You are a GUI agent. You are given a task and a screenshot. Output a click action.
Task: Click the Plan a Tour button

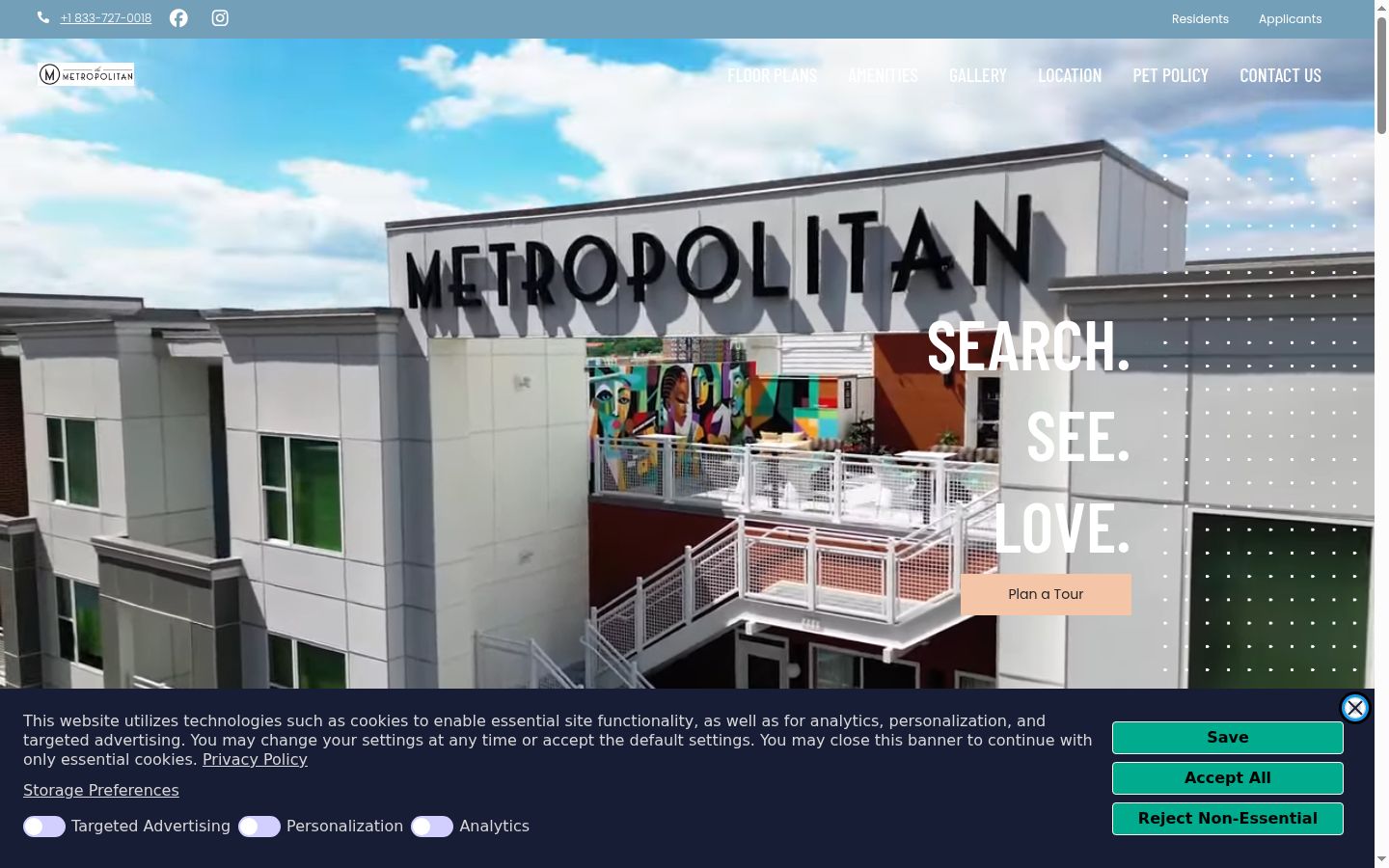click(x=1046, y=594)
